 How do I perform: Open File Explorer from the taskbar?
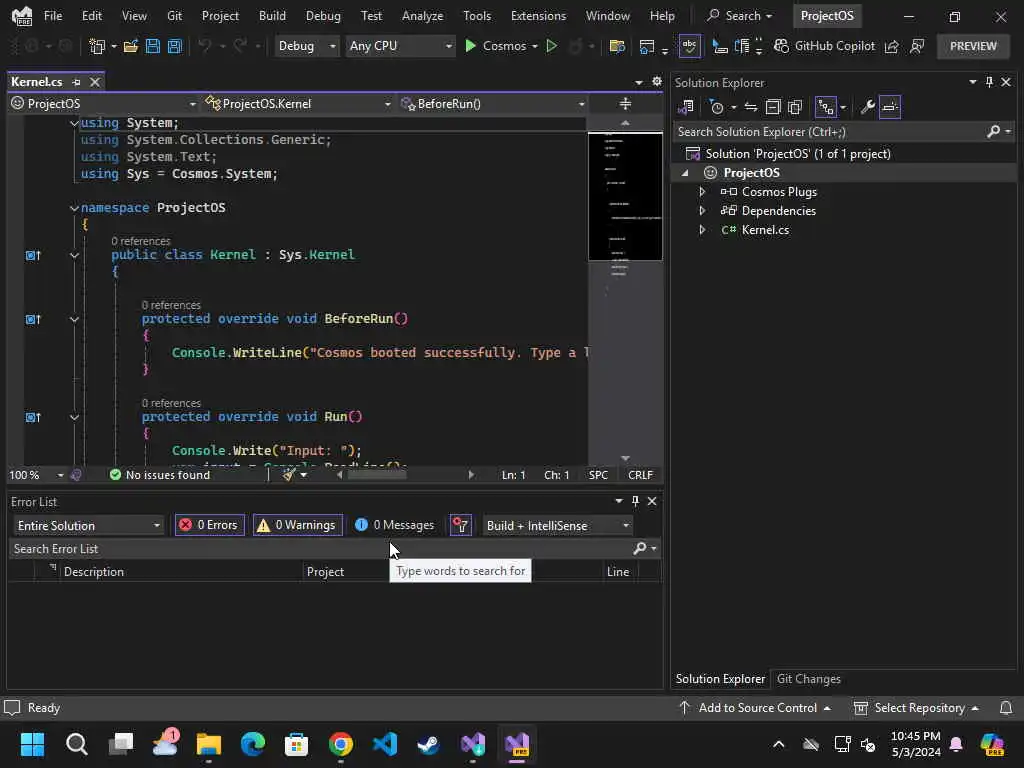pos(209,744)
